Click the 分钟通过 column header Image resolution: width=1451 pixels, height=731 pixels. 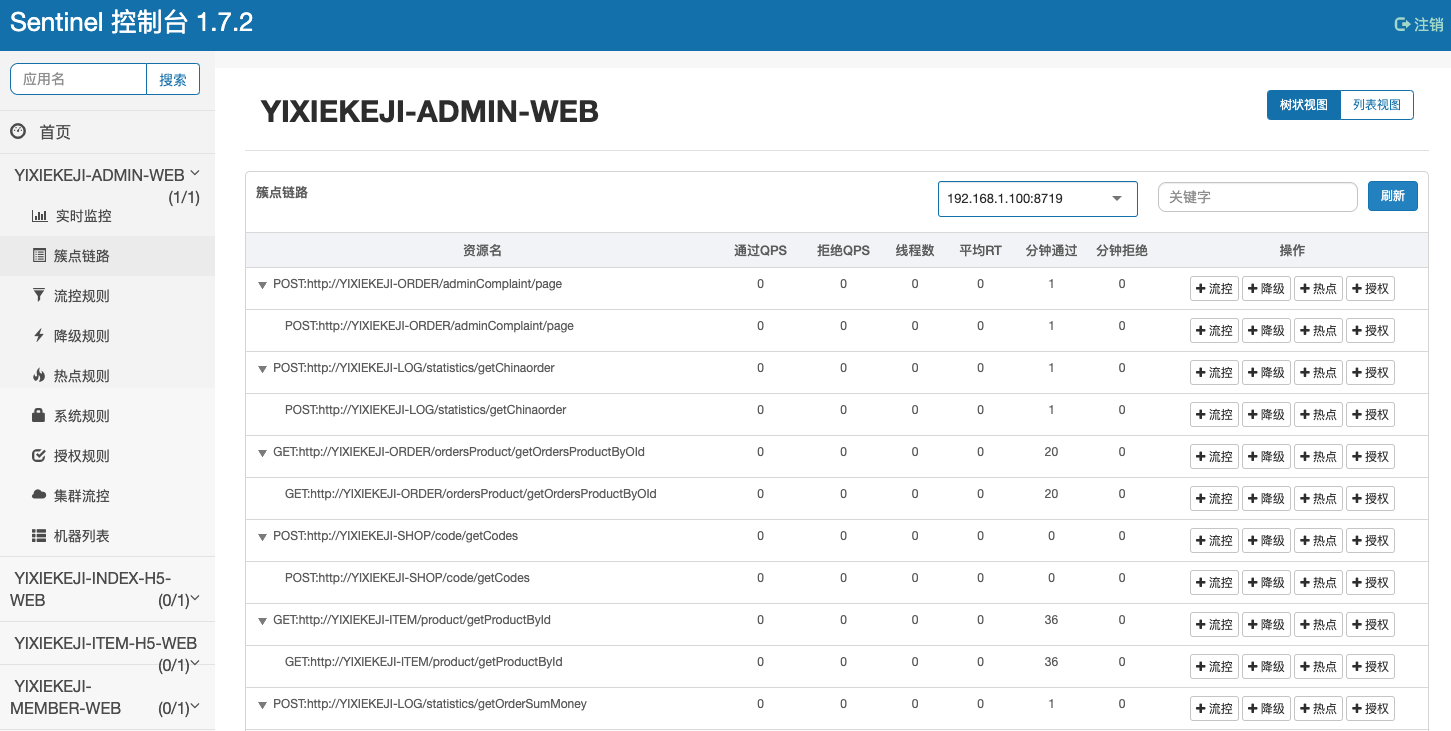coord(1051,251)
